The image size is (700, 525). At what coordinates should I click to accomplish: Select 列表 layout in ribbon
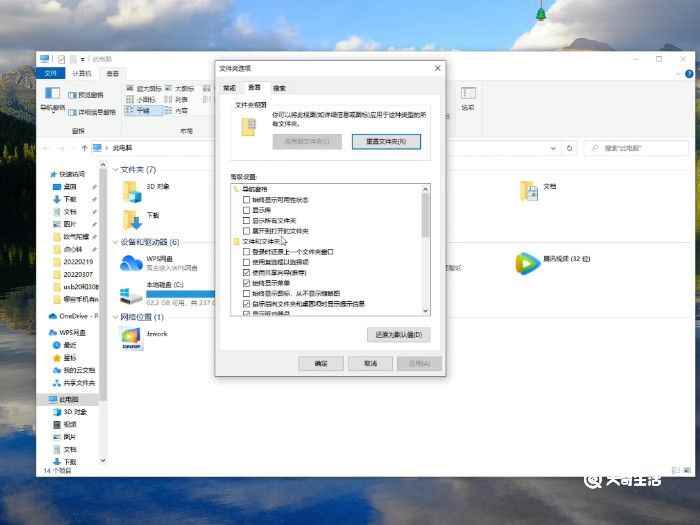coord(176,99)
